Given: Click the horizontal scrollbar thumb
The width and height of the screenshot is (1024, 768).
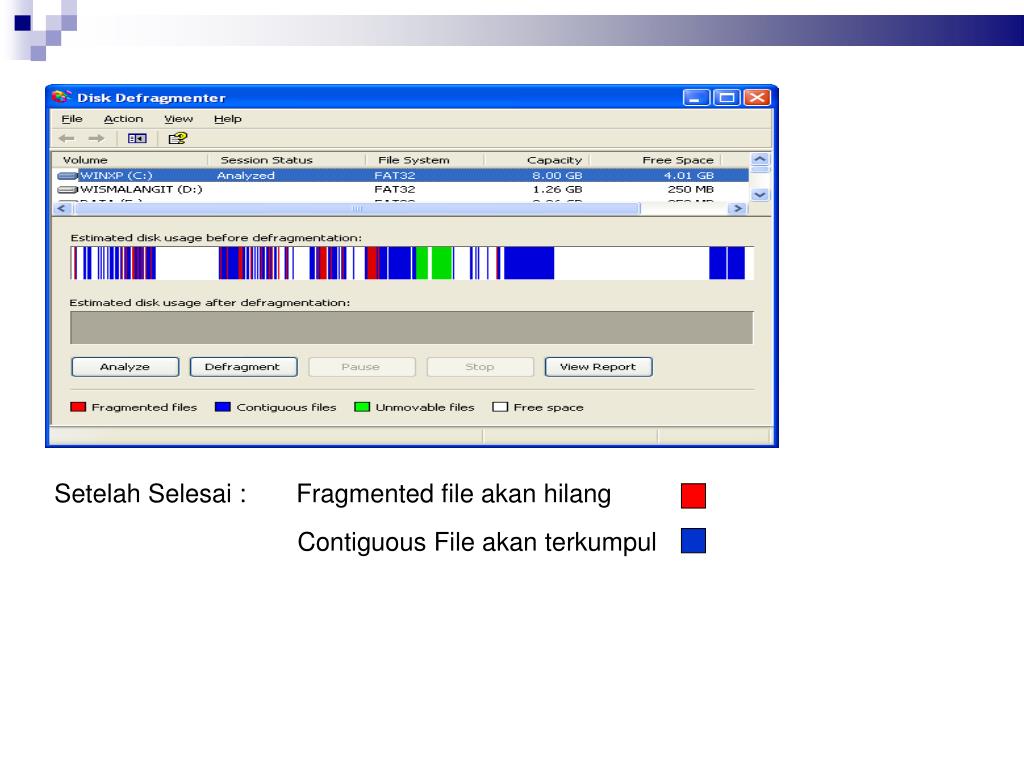Looking at the screenshot, I should point(357,208).
